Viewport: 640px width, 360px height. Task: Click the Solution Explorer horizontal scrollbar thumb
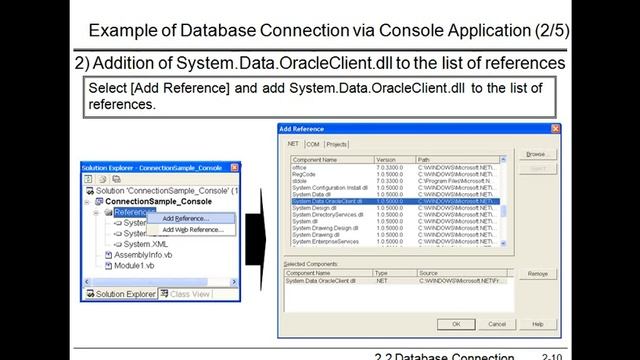[x=150, y=282]
